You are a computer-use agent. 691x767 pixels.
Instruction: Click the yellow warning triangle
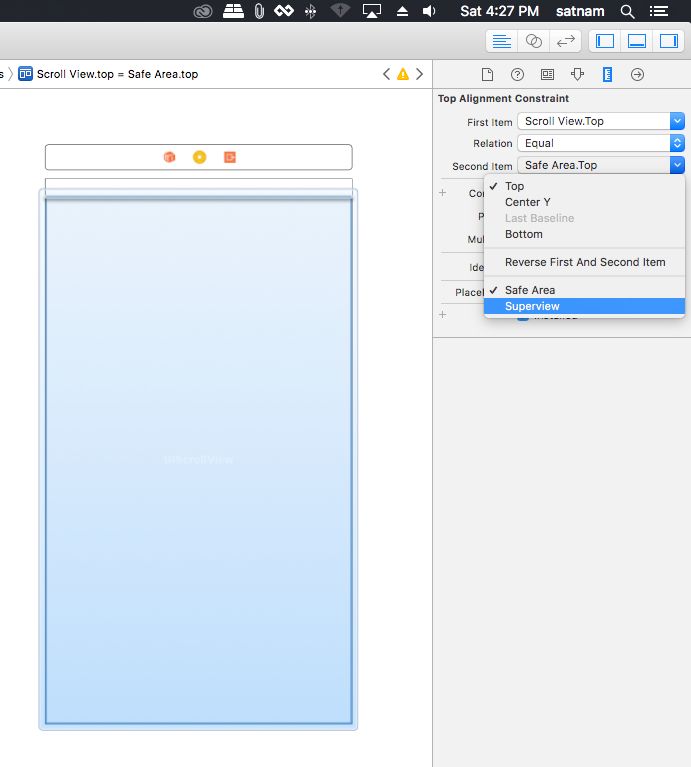(402, 74)
